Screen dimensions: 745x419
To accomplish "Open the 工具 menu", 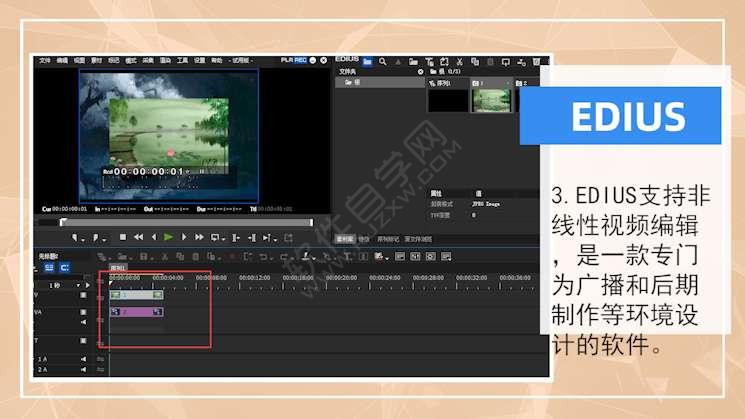I will point(182,60).
